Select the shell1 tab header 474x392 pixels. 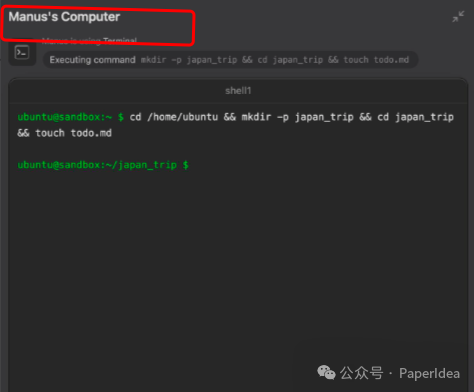click(x=238, y=91)
